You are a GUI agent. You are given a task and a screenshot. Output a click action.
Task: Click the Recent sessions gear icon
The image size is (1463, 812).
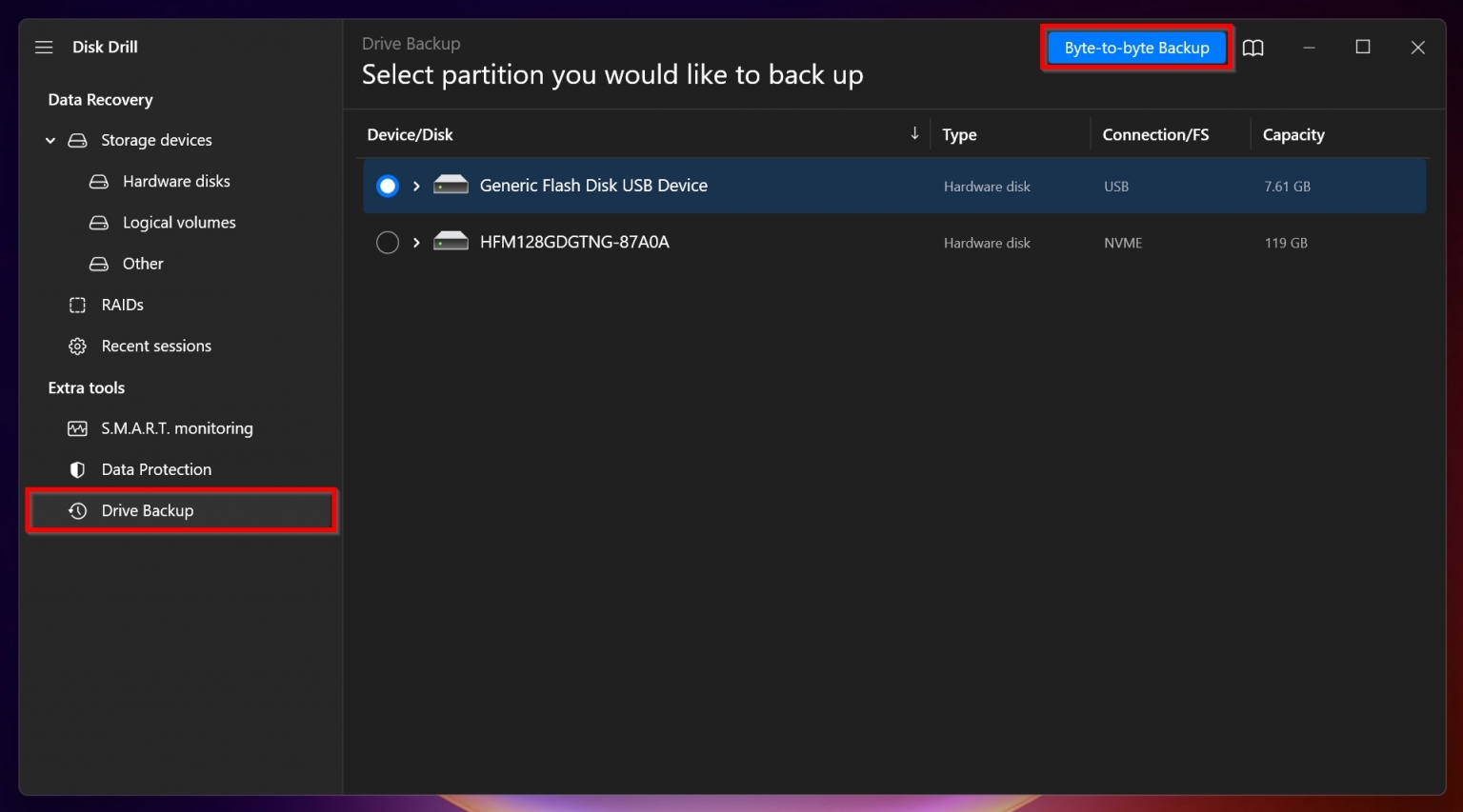tap(77, 346)
